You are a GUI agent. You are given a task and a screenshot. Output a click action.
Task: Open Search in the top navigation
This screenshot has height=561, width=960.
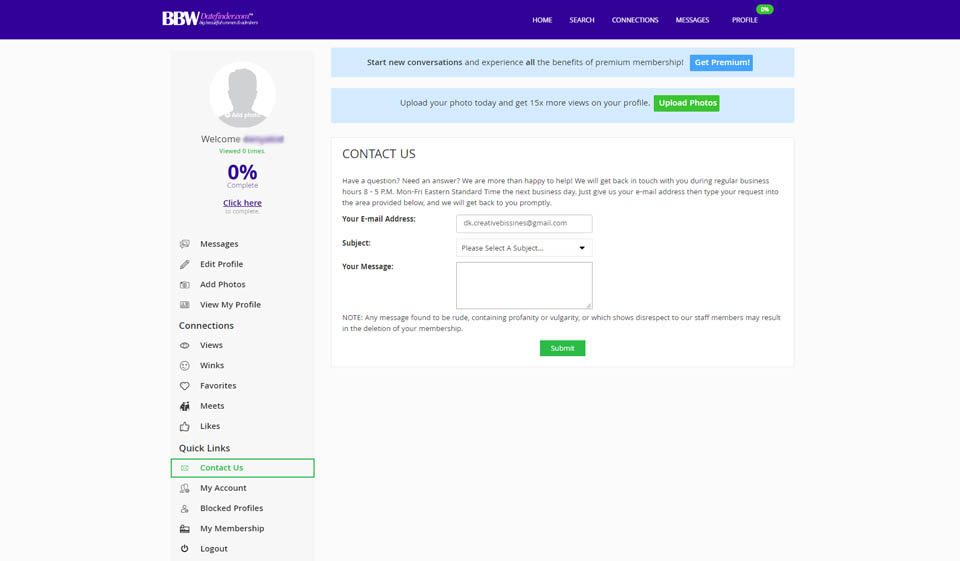[582, 20]
